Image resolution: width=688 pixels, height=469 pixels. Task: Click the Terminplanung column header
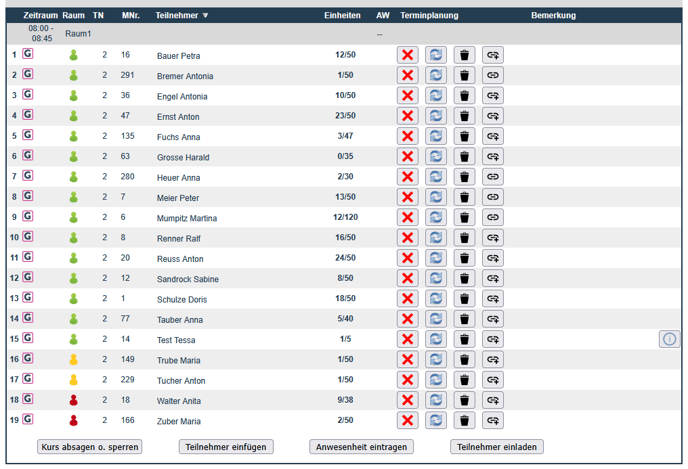pos(429,16)
